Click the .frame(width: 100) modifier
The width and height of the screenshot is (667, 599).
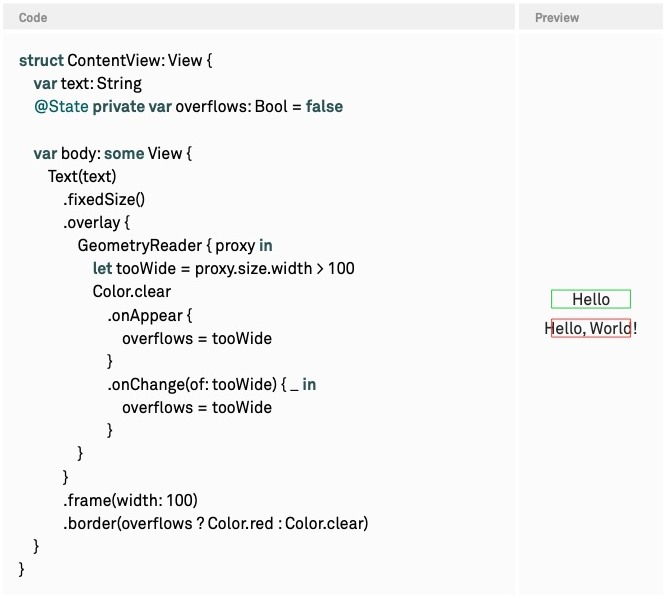(130, 500)
